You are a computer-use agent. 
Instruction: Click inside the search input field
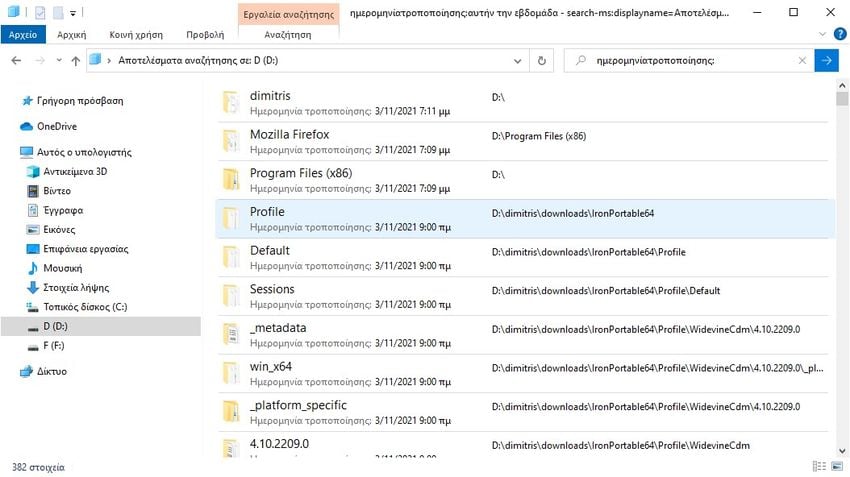(690, 60)
